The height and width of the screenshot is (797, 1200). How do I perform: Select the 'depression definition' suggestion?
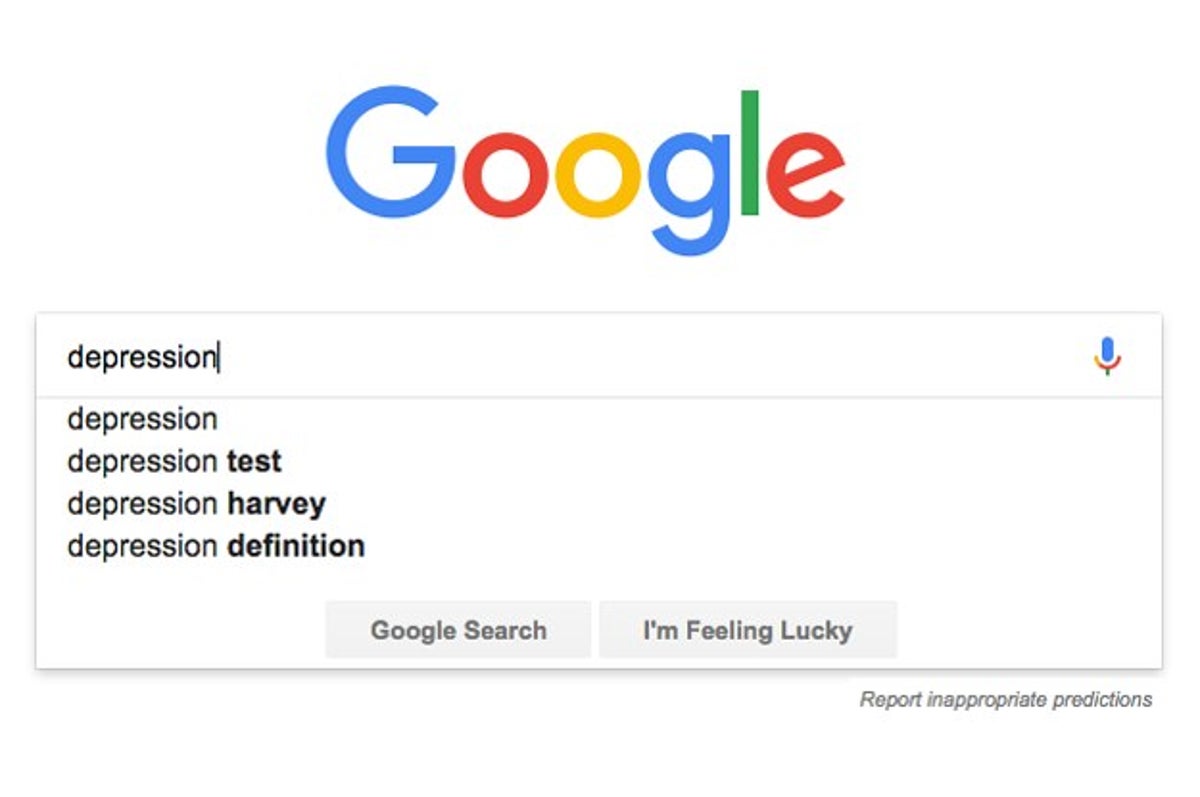coord(215,546)
